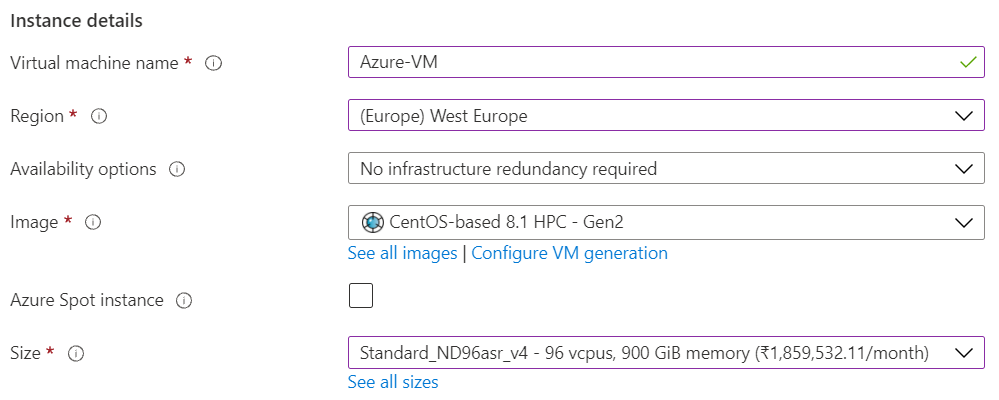Expand the Size dropdown chevron

pyautogui.click(x=964, y=353)
